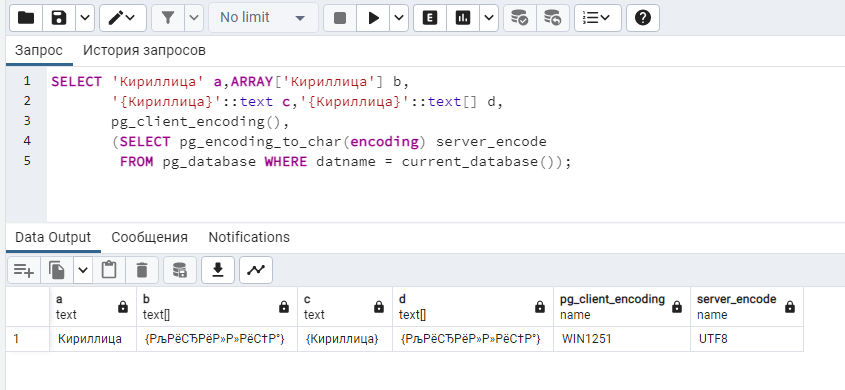Screen dimensions: 845x390
Task: Select the Data Output tab
Action: [53, 237]
